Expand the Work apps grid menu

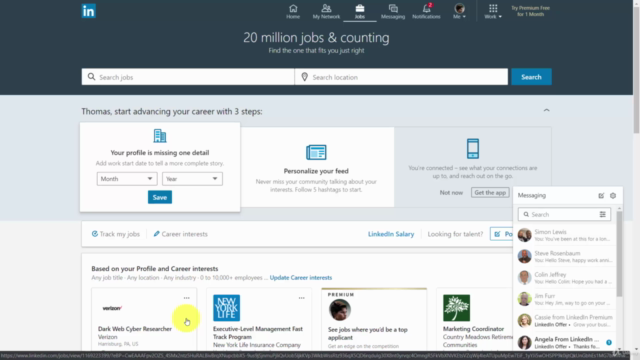coord(493,11)
